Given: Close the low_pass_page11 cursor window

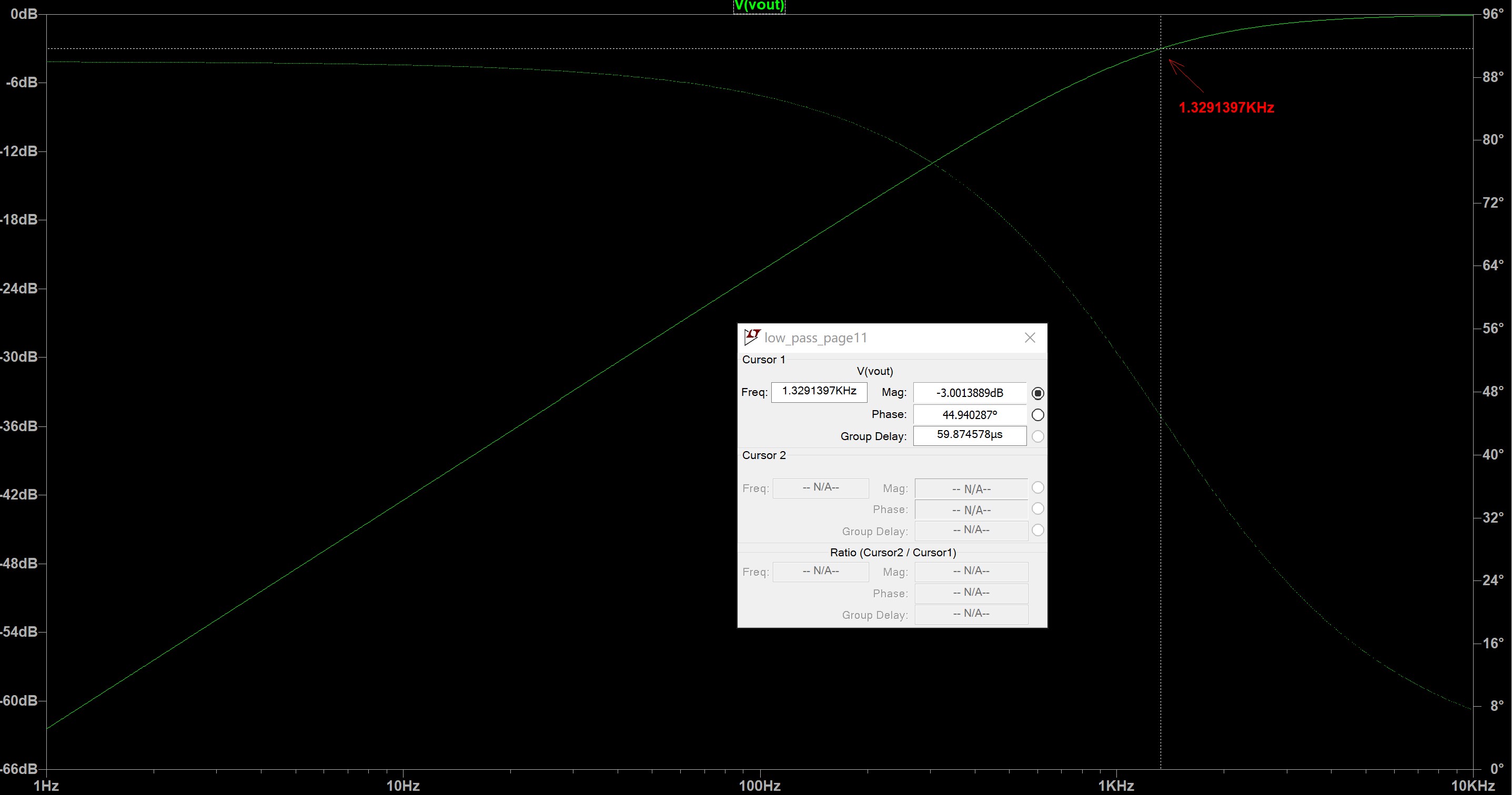Looking at the screenshot, I should point(1030,338).
